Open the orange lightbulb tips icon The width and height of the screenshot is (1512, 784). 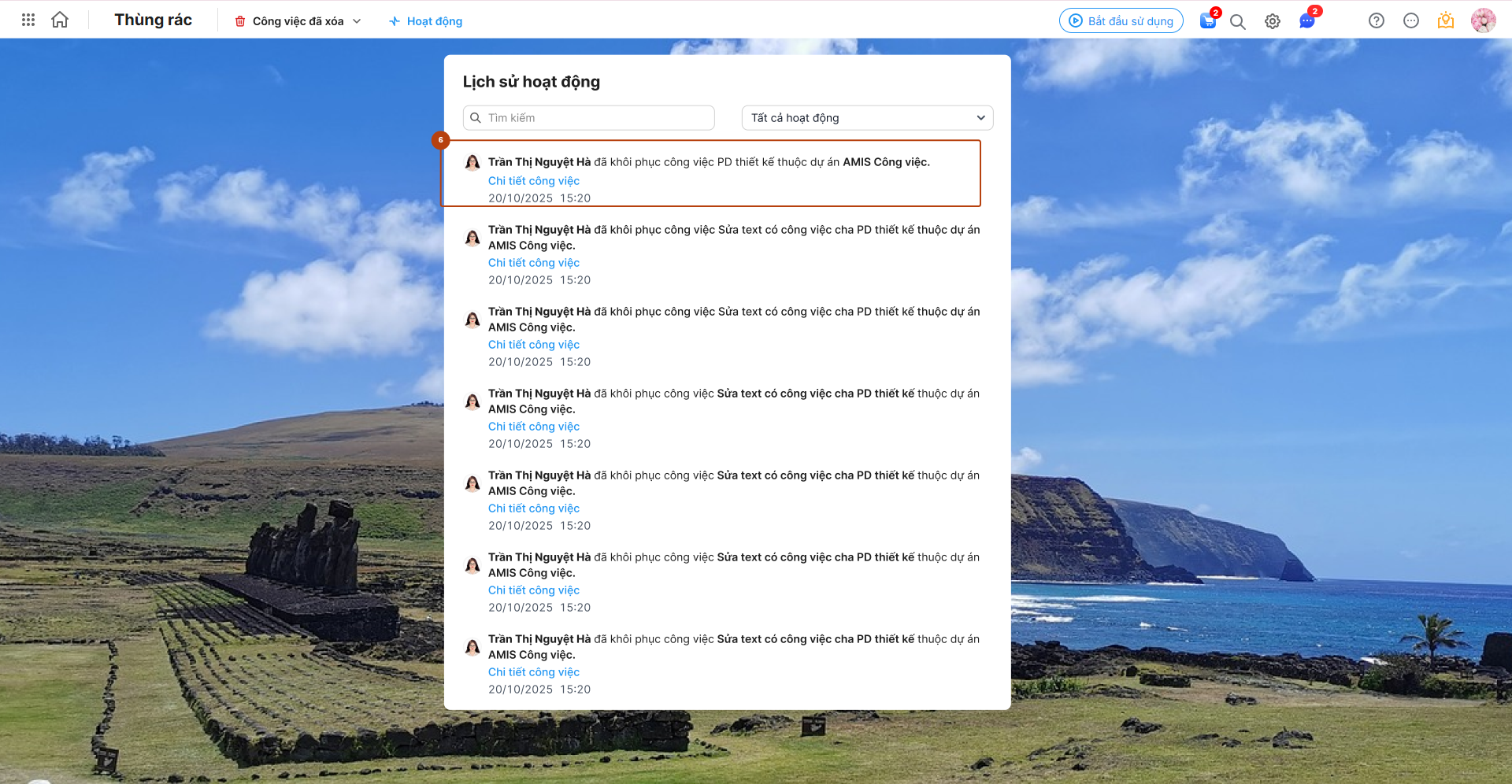point(1446,21)
